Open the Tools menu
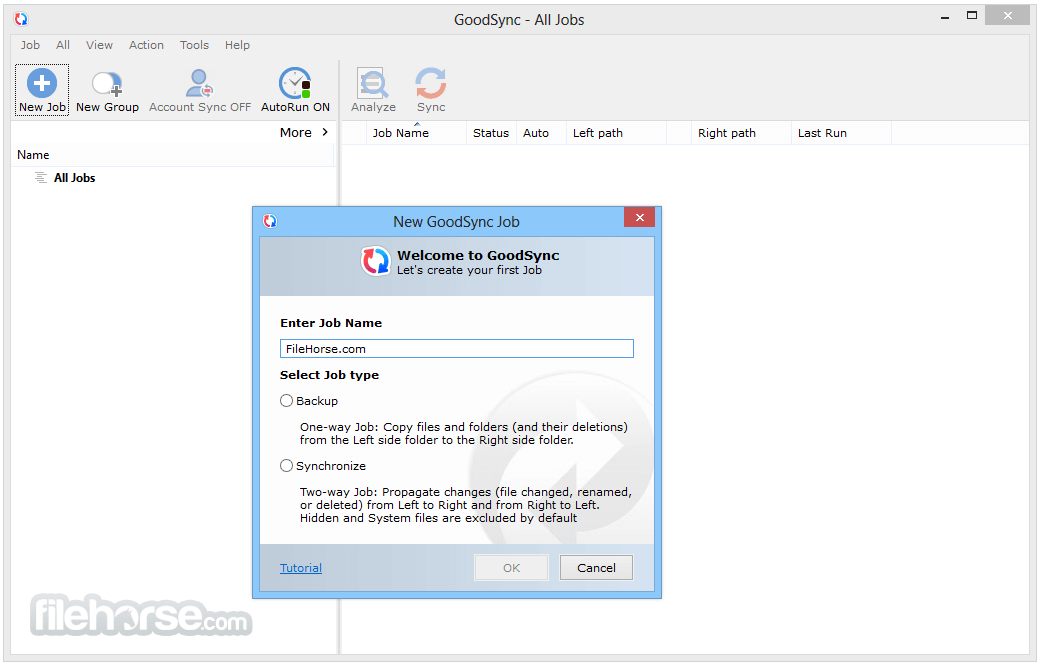The image size is (1042, 666). [x=194, y=45]
